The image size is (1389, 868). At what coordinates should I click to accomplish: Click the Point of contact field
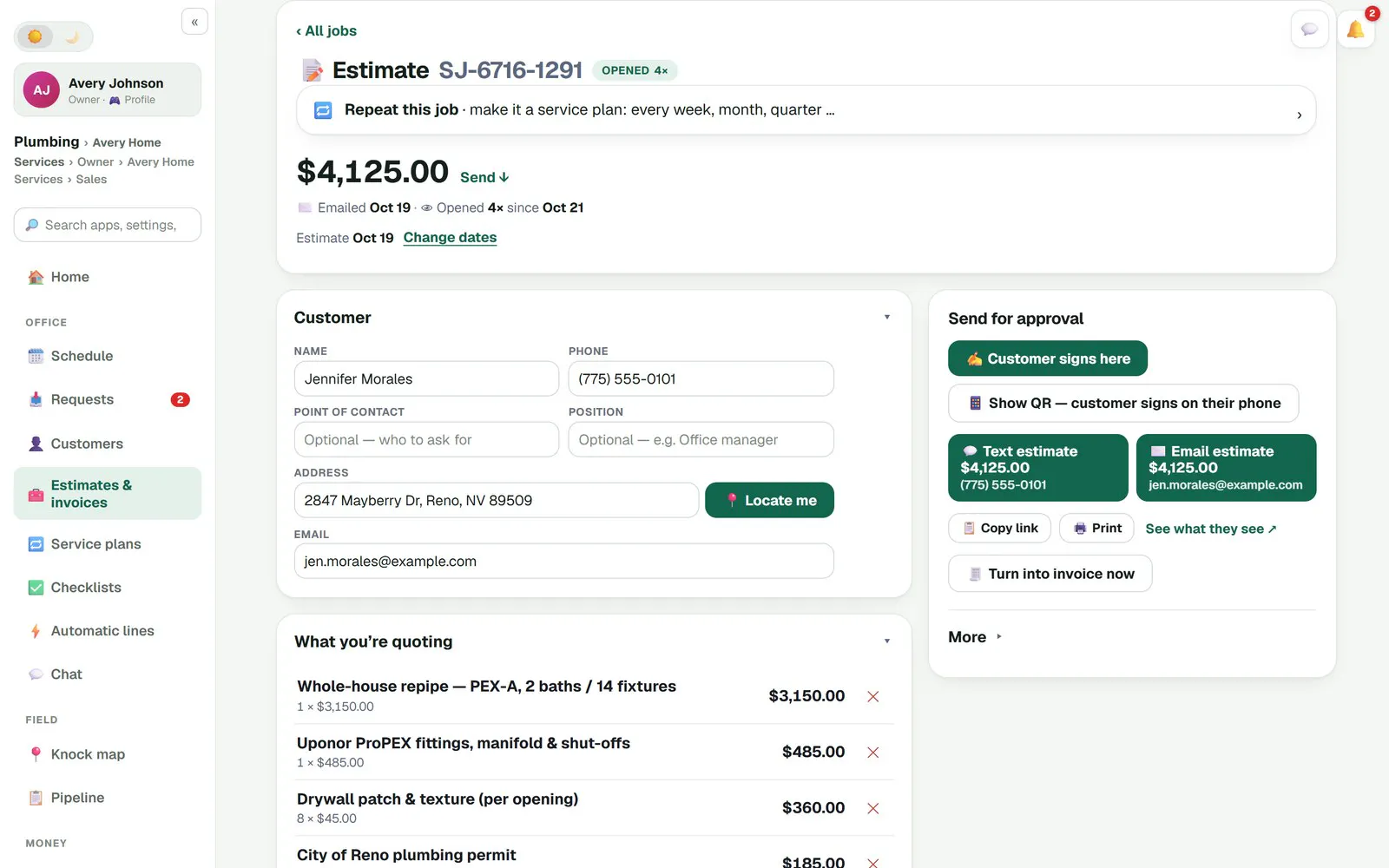tap(426, 440)
